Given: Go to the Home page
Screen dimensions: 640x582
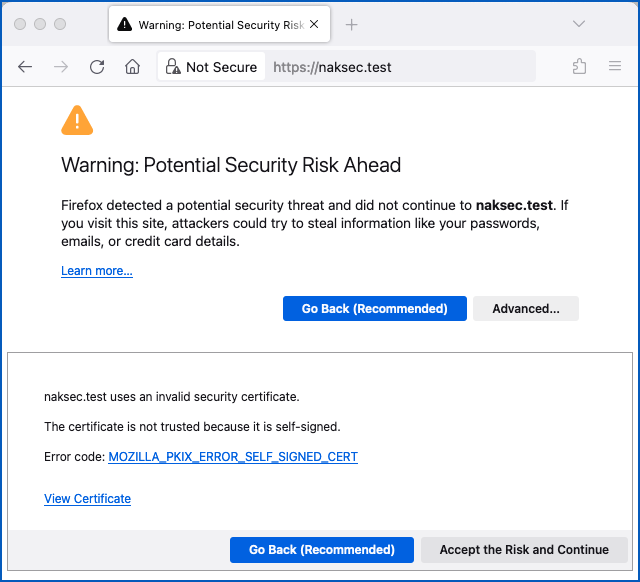Looking at the screenshot, I should 132,67.
